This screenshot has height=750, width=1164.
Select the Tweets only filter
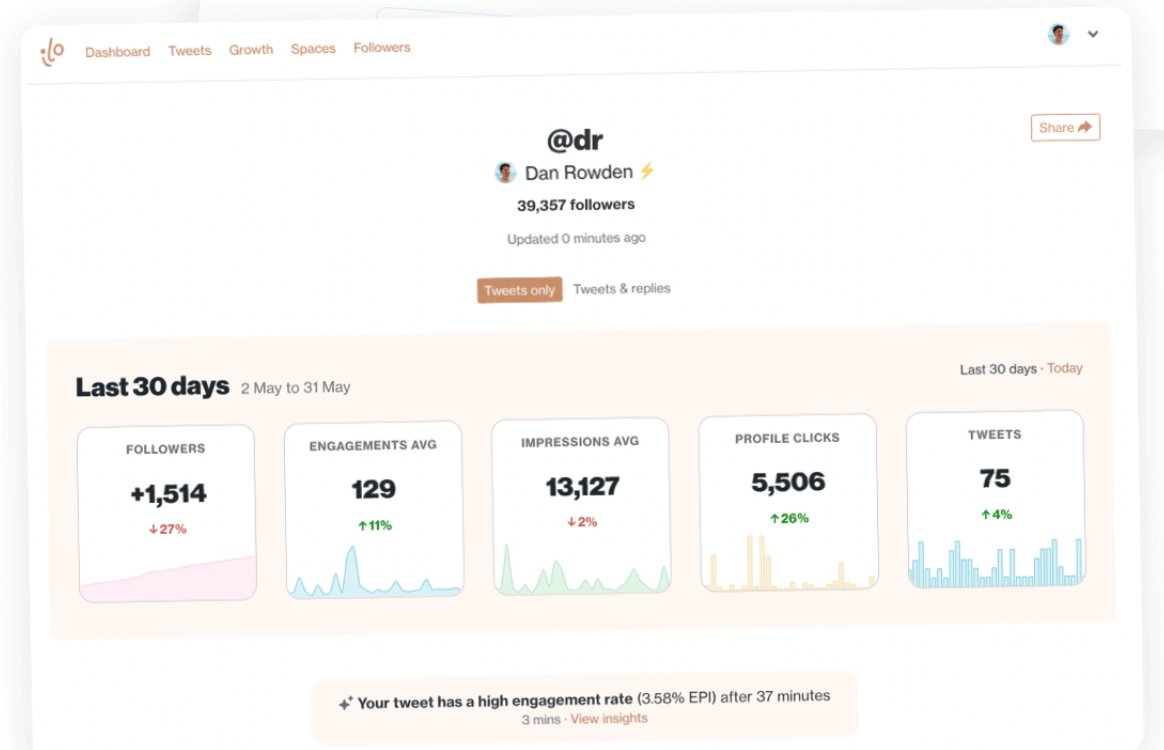(x=519, y=290)
